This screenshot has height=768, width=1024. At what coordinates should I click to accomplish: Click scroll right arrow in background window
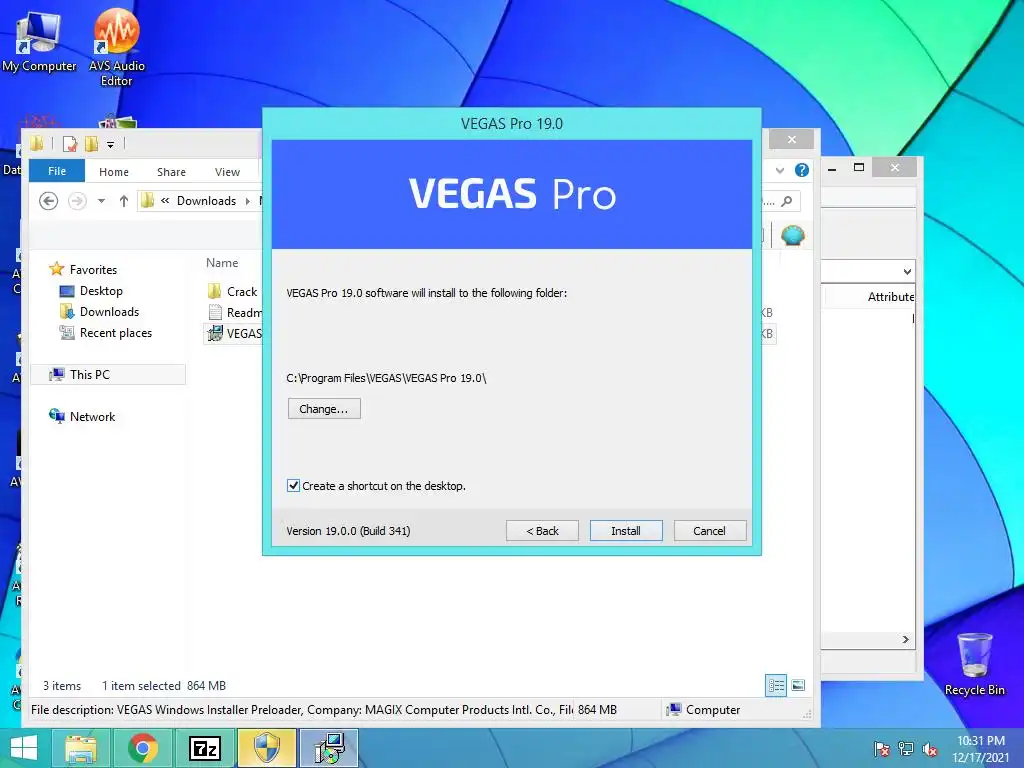(906, 639)
